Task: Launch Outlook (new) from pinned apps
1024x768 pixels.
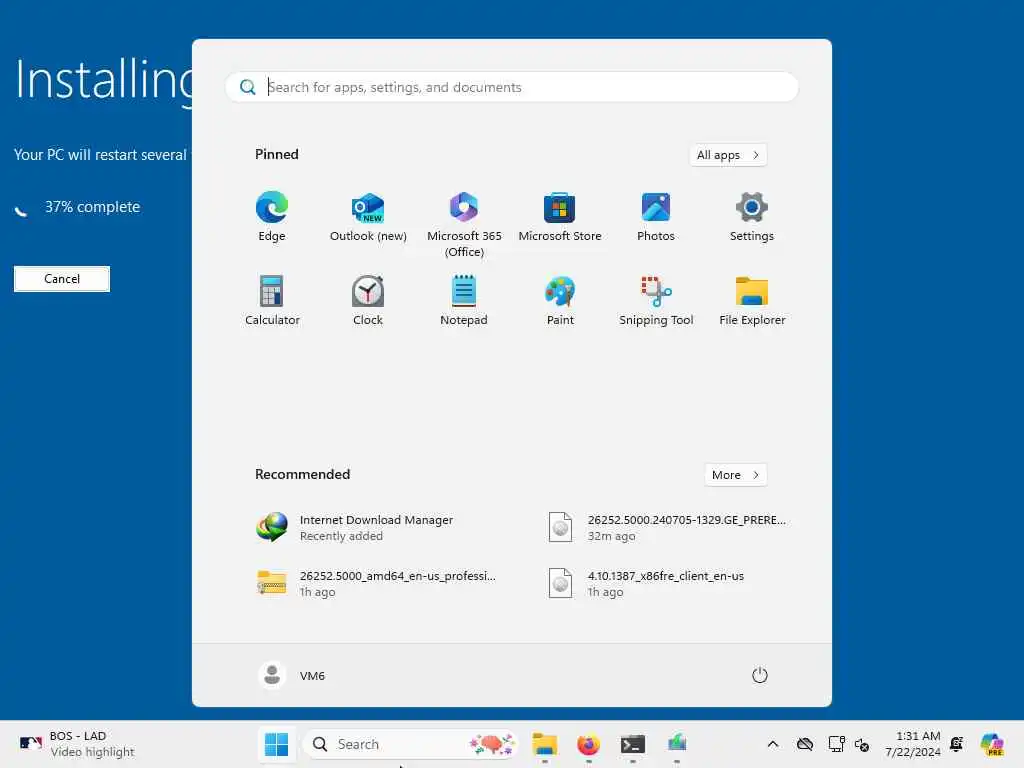Action: (x=368, y=217)
